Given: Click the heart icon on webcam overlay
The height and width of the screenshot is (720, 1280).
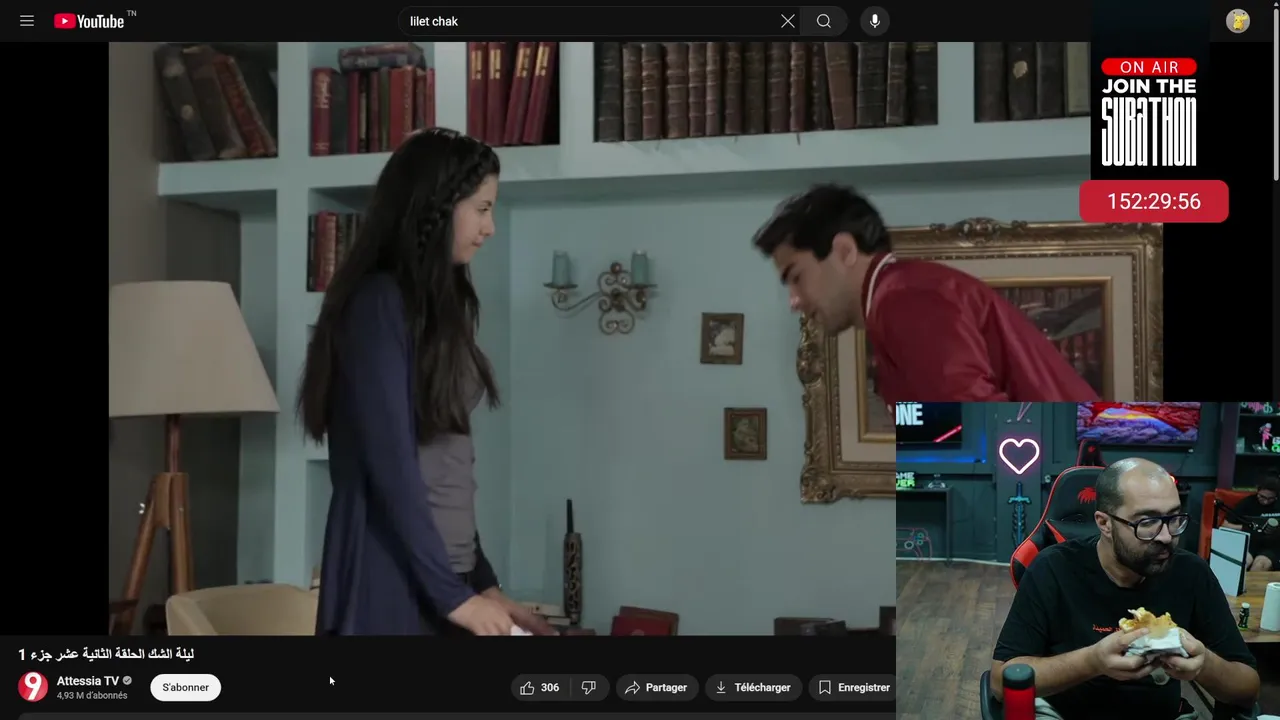Looking at the screenshot, I should tap(1019, 456).
